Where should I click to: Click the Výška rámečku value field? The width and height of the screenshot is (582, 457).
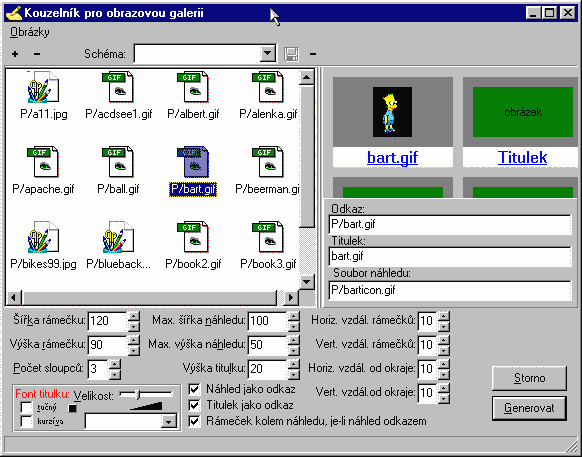[x=108, y=345]
